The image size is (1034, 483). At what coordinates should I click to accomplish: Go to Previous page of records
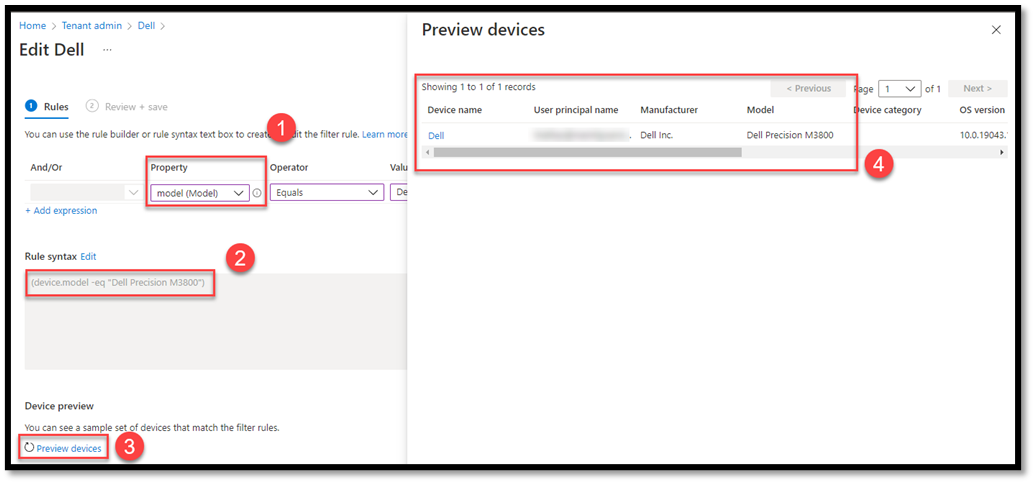[808, 88]
